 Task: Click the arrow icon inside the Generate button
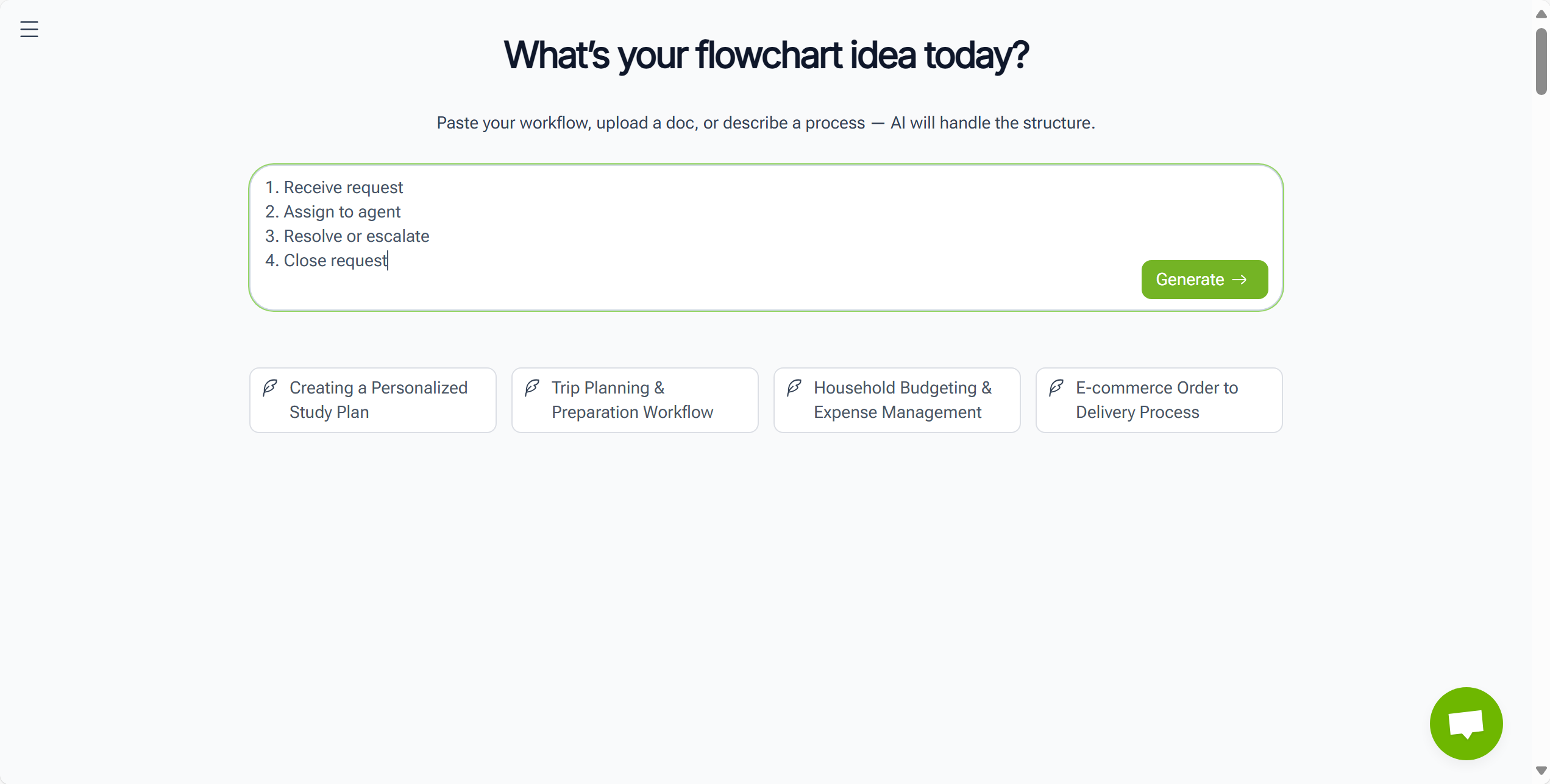(1240, 279)
